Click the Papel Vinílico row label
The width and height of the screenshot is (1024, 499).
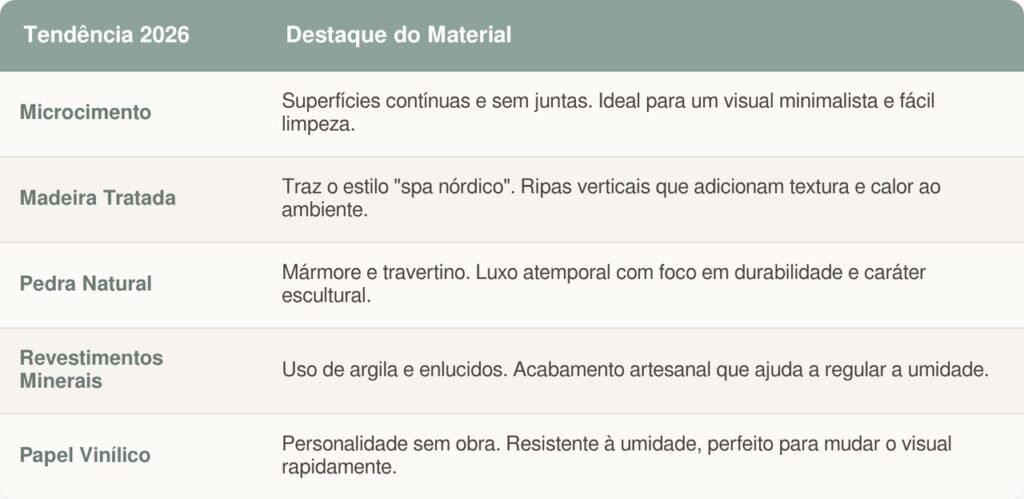[x=85, y=455]
